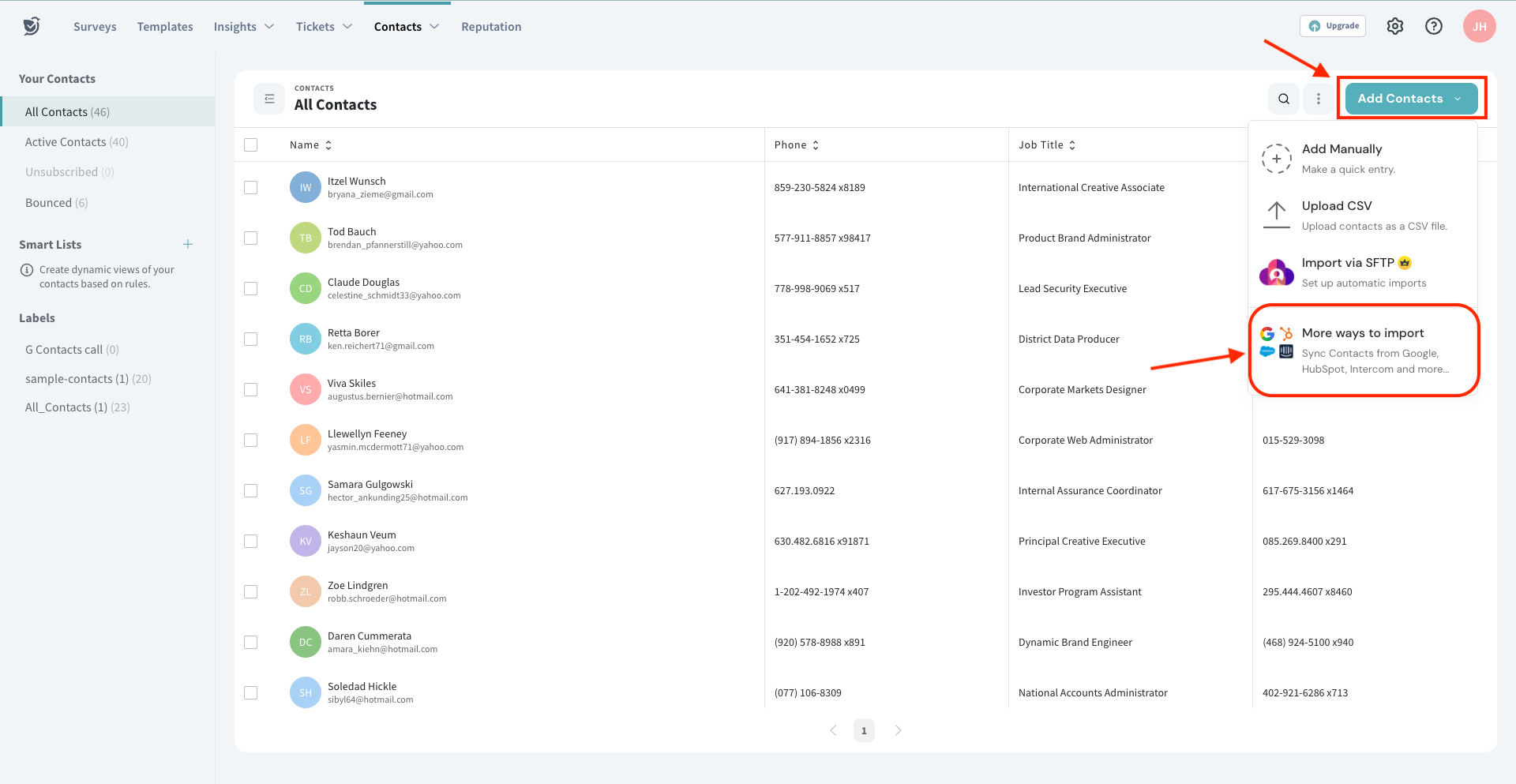Collapse sidebar using the panel toggle icon

[x=269, y=99]
